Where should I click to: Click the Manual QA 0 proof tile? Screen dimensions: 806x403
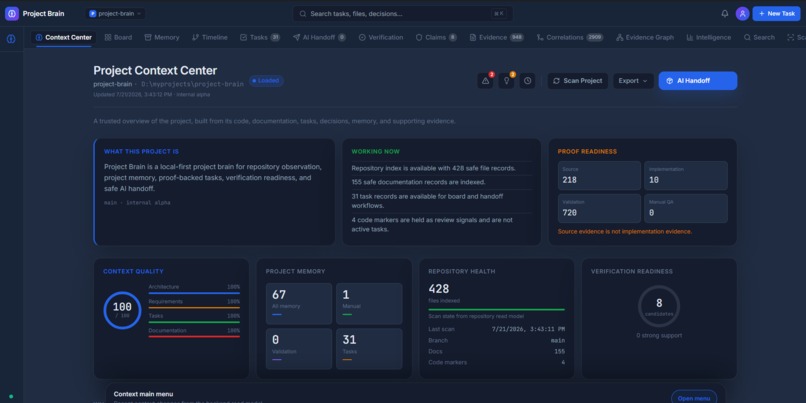pyautogui.click(x=686, y=208)
